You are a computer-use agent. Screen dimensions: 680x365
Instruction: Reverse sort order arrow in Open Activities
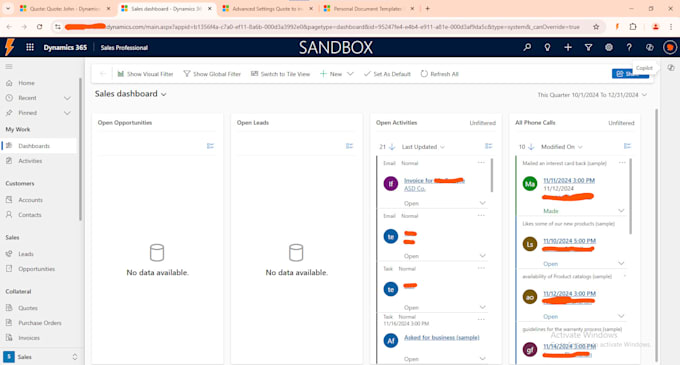pos(392,147)
